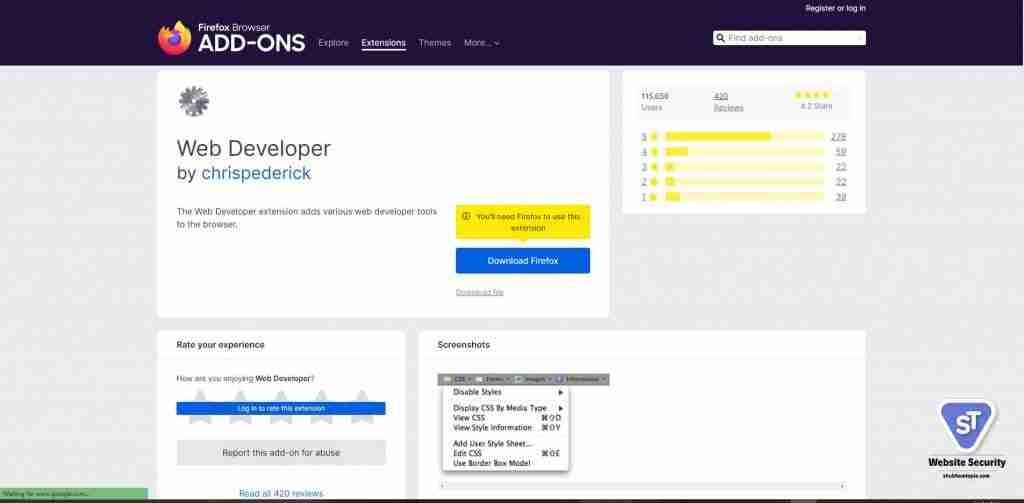Expand the More… dropdown menu

click(481, 42)
